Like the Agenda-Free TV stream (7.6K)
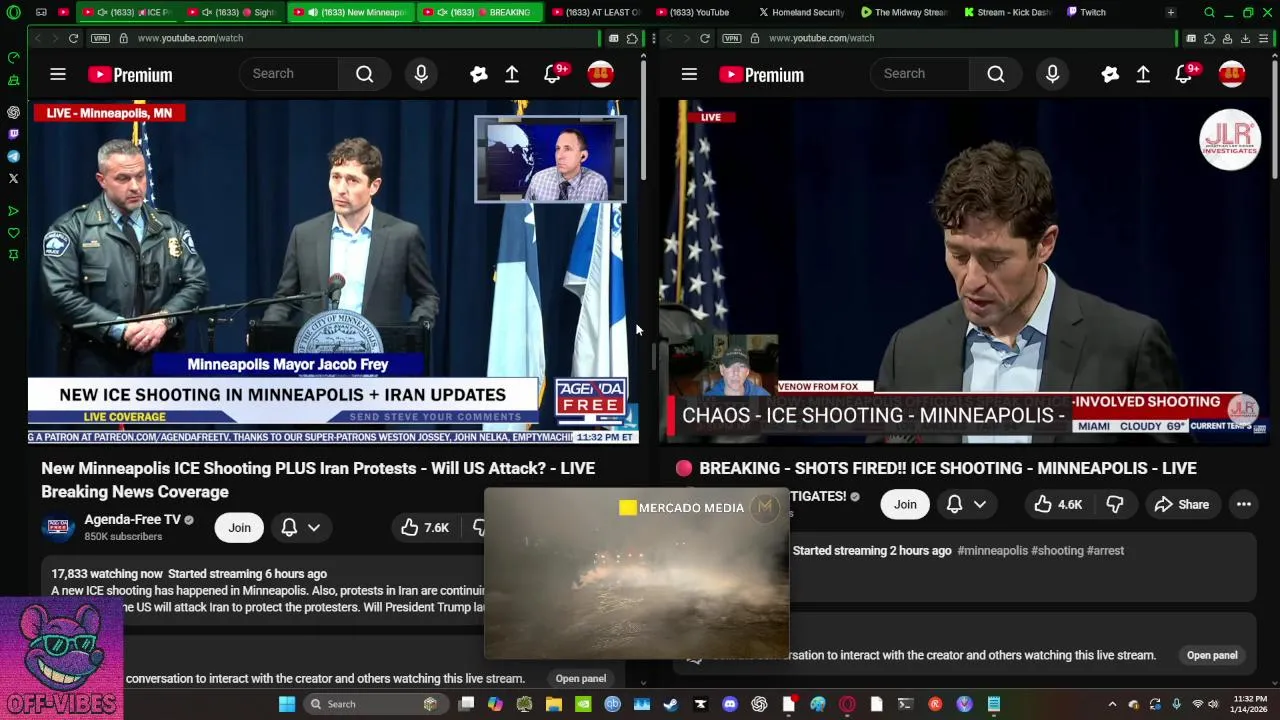Screen dimensions: 1280x720 point(425,527)
